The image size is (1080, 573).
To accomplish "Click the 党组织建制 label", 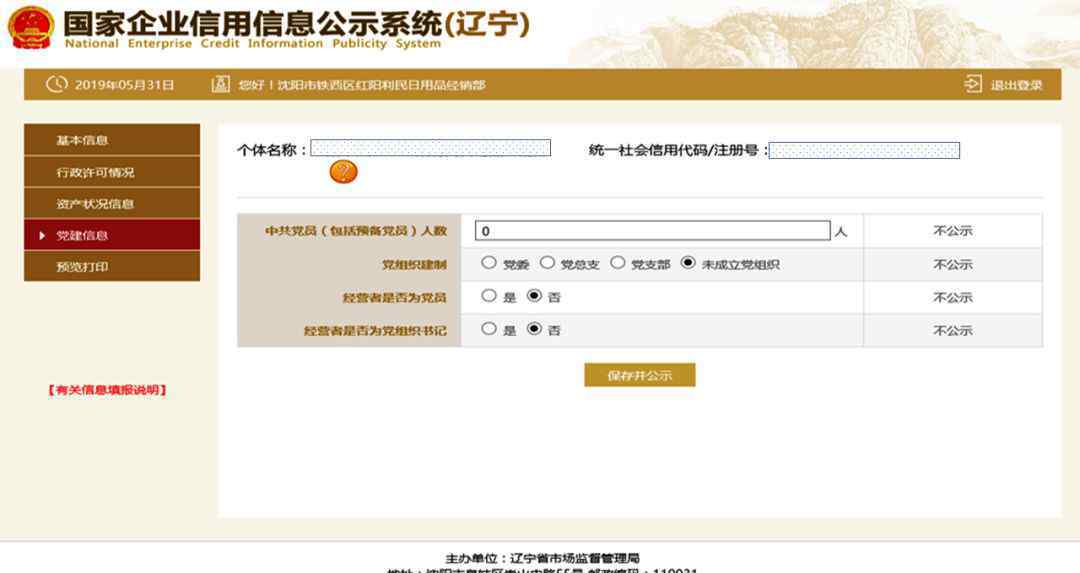I will click(x=415, y=264).
